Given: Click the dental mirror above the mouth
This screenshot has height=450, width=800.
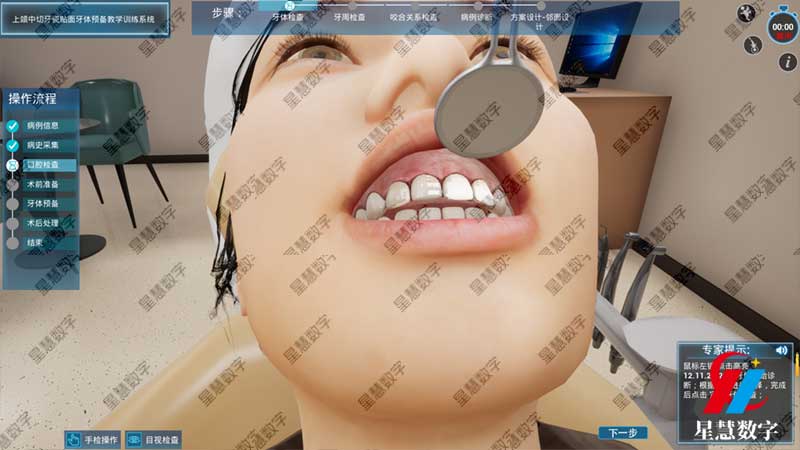Looking at the screenshot, I should click(489, 111).
